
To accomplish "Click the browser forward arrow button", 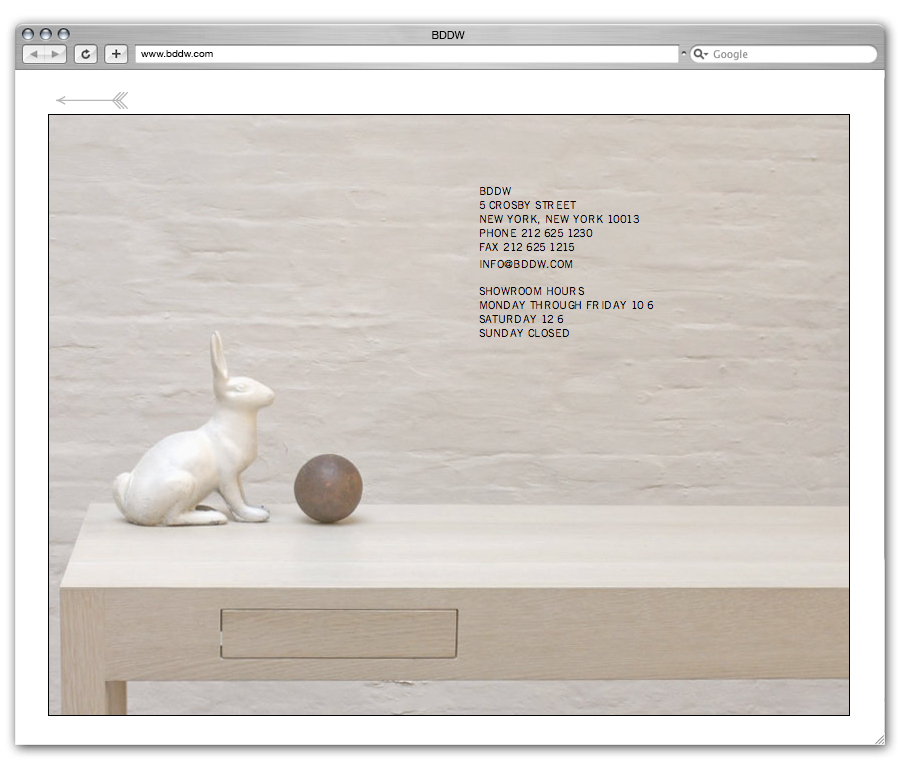I will 55,54.
